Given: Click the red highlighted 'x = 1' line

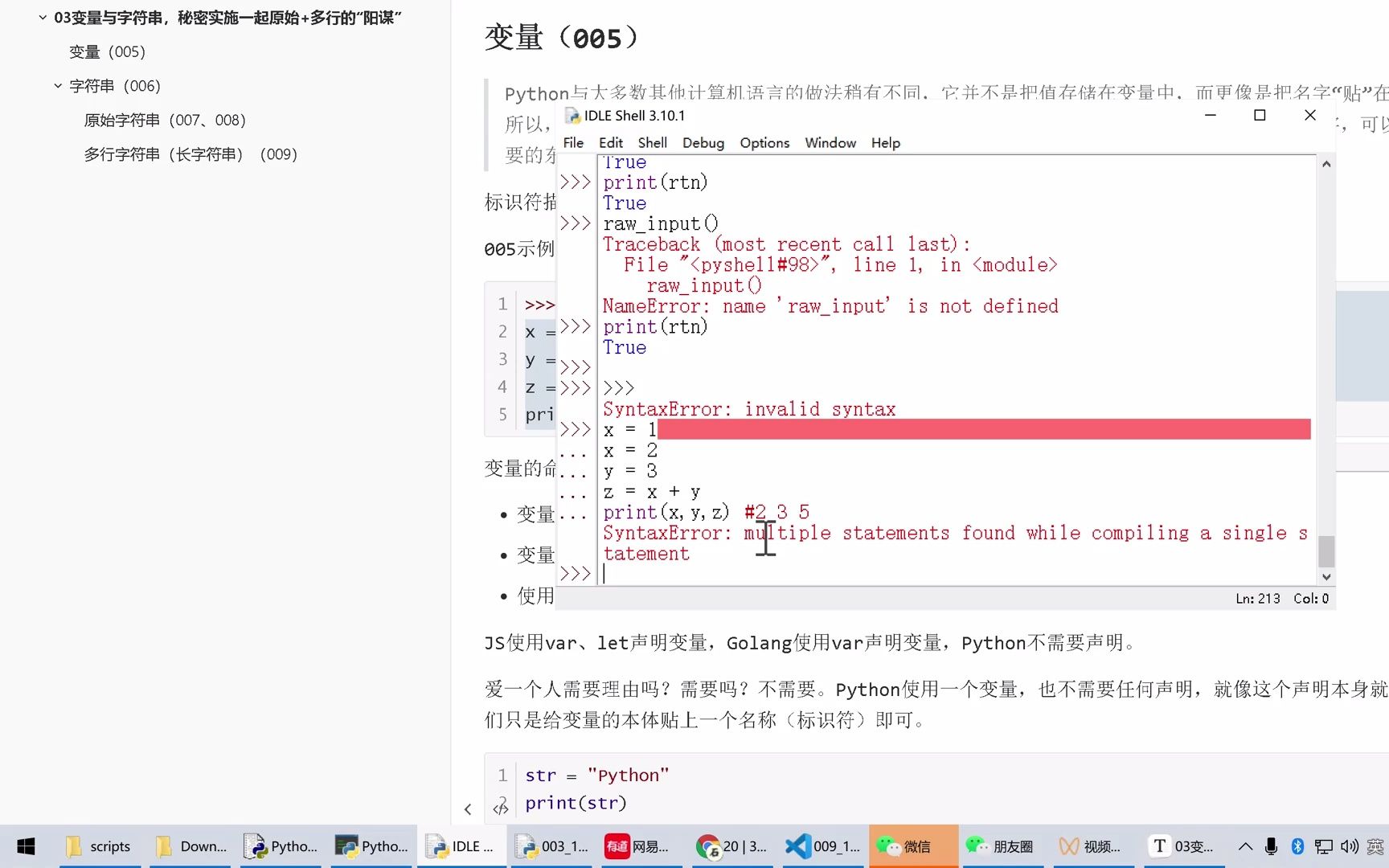Looking at the screenshot, I should coord(957,429).
